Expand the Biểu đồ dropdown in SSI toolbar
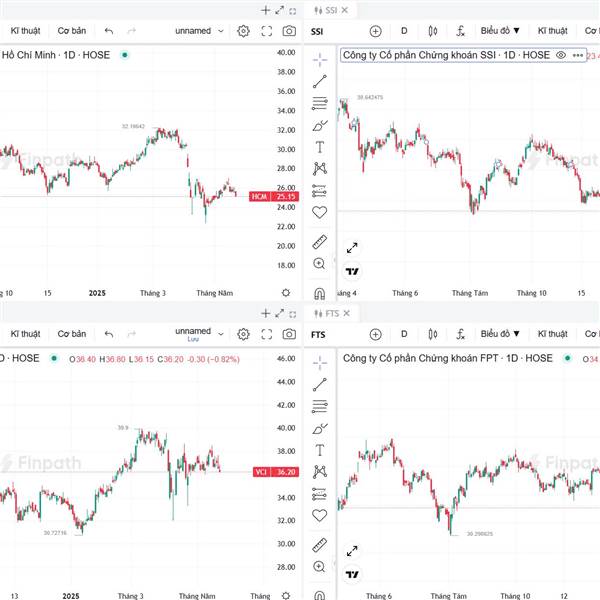Screen dimensions: 600x600 (500, 31)
